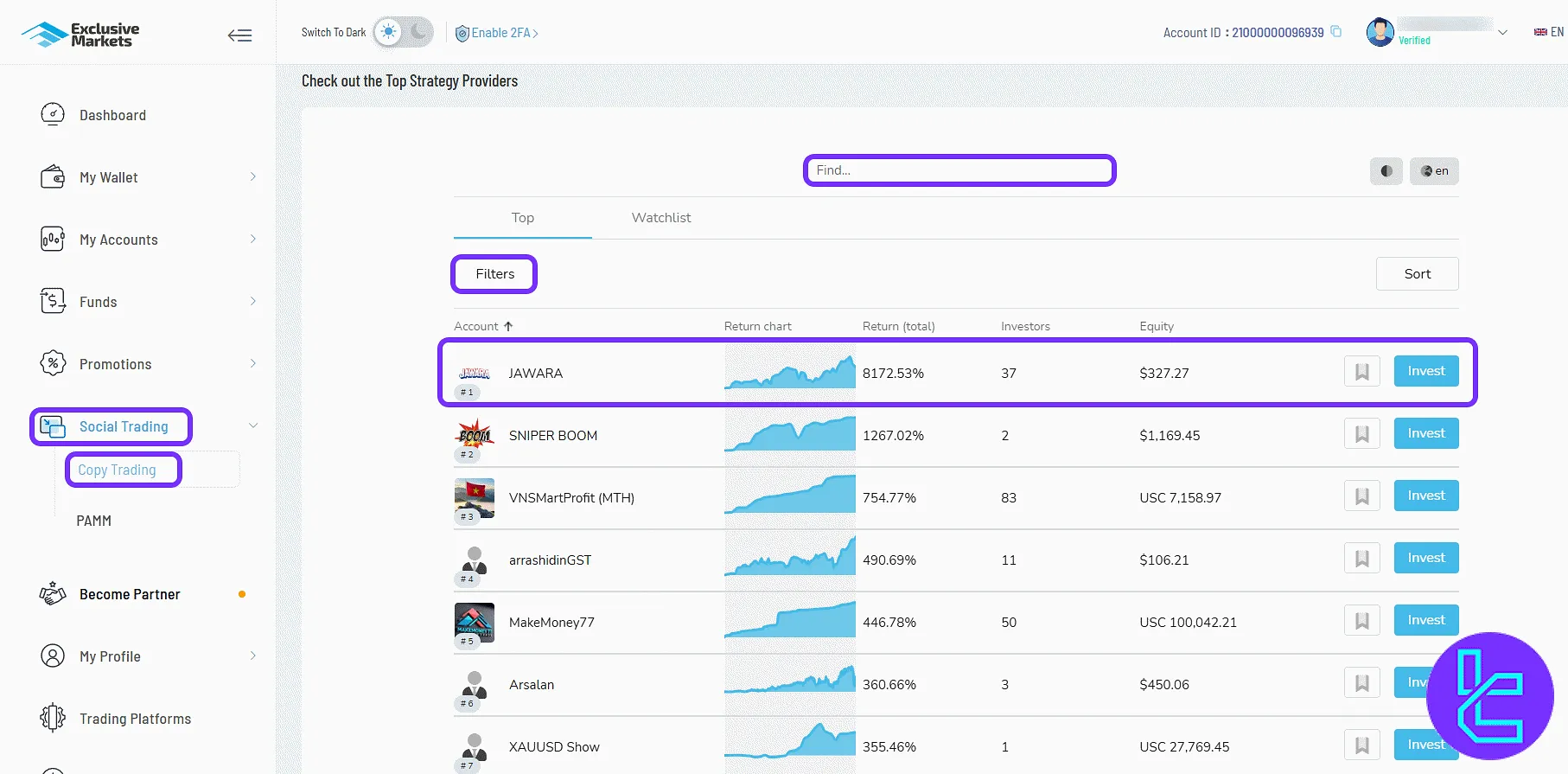Click the My Profile person icon
Image resolution: width=1568 pixels, height=774 pixels.
[53, 656]
